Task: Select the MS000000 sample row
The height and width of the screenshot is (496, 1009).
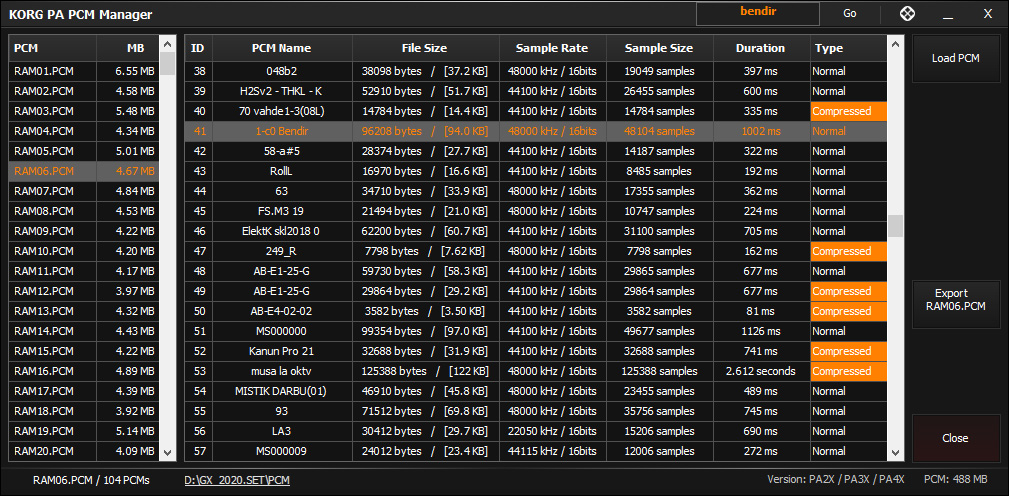Action: click(536, 331)
